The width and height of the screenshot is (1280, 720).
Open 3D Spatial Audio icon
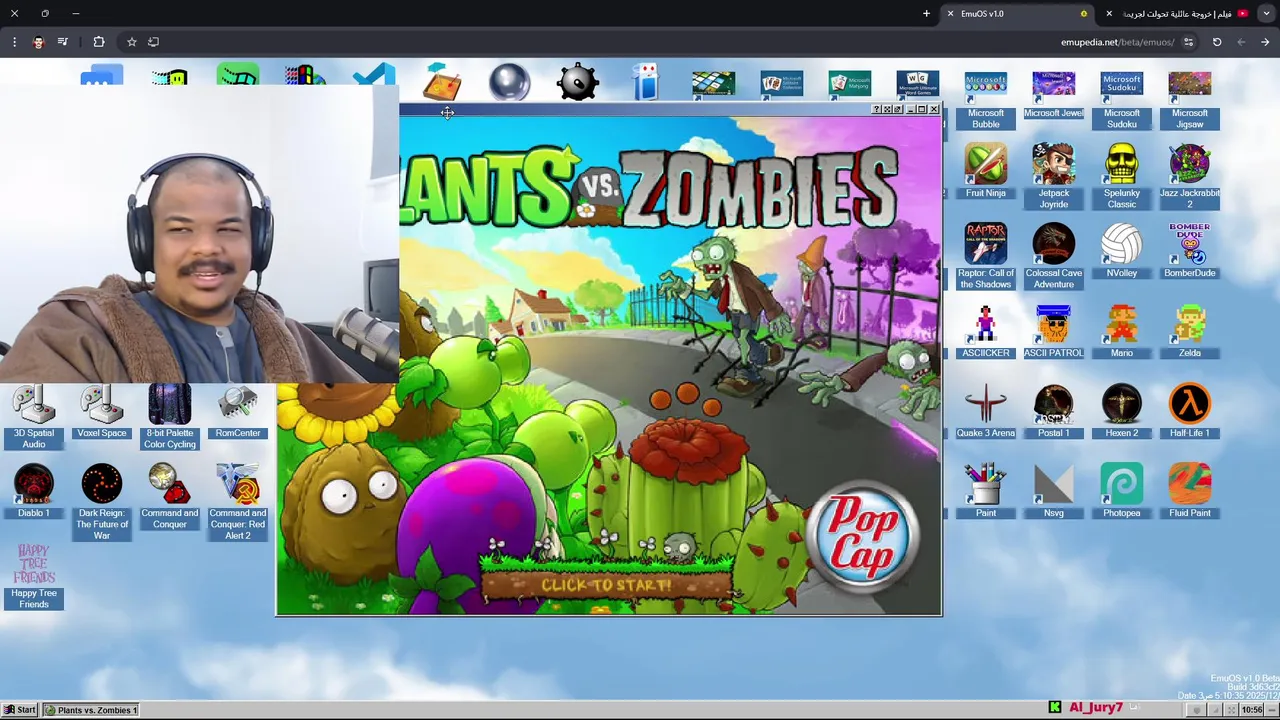pyautogui.click(x=33, y=416)
